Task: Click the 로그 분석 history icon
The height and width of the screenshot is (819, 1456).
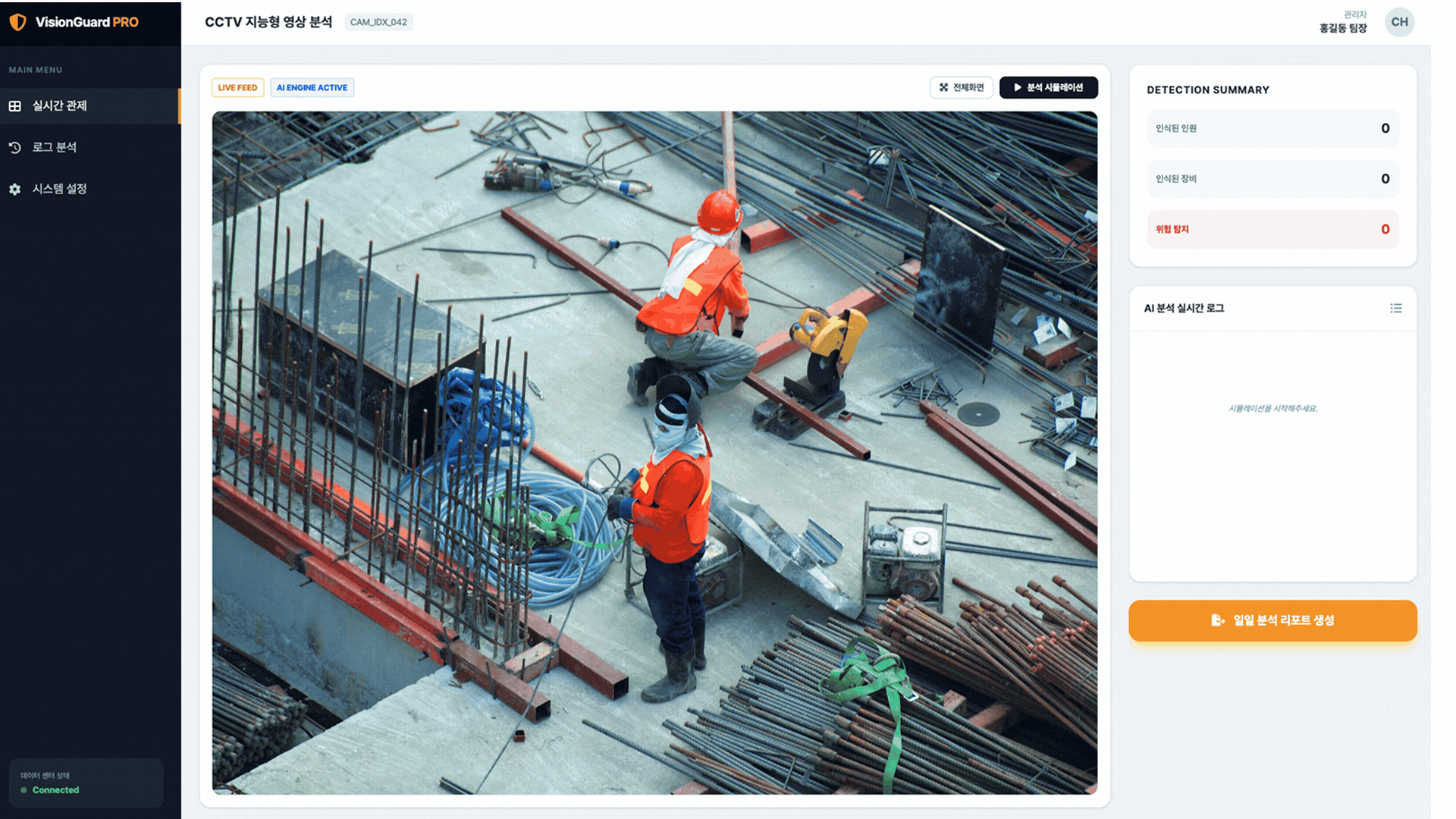Action: [x=15, y=147]
